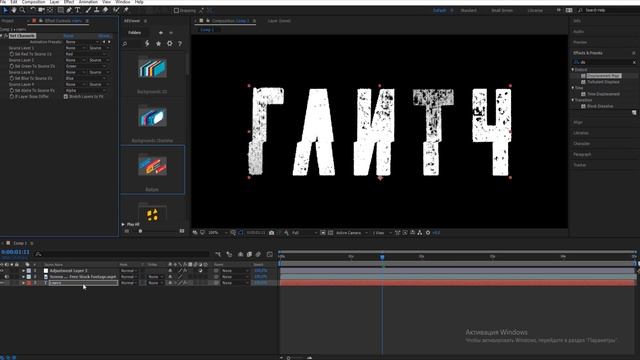The image size is (640, 360).
Task: Toggle the Snapping checkbox
Action: (176, 11)
